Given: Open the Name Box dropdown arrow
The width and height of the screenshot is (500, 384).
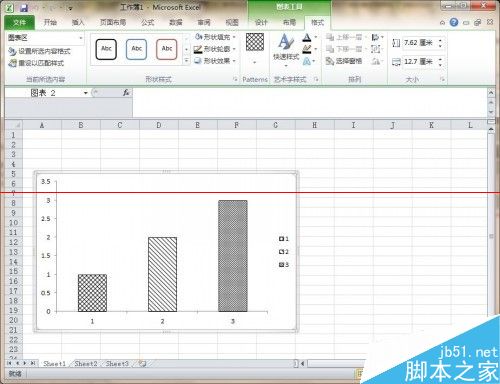Looking at the screenshot, I should [86, 93].
